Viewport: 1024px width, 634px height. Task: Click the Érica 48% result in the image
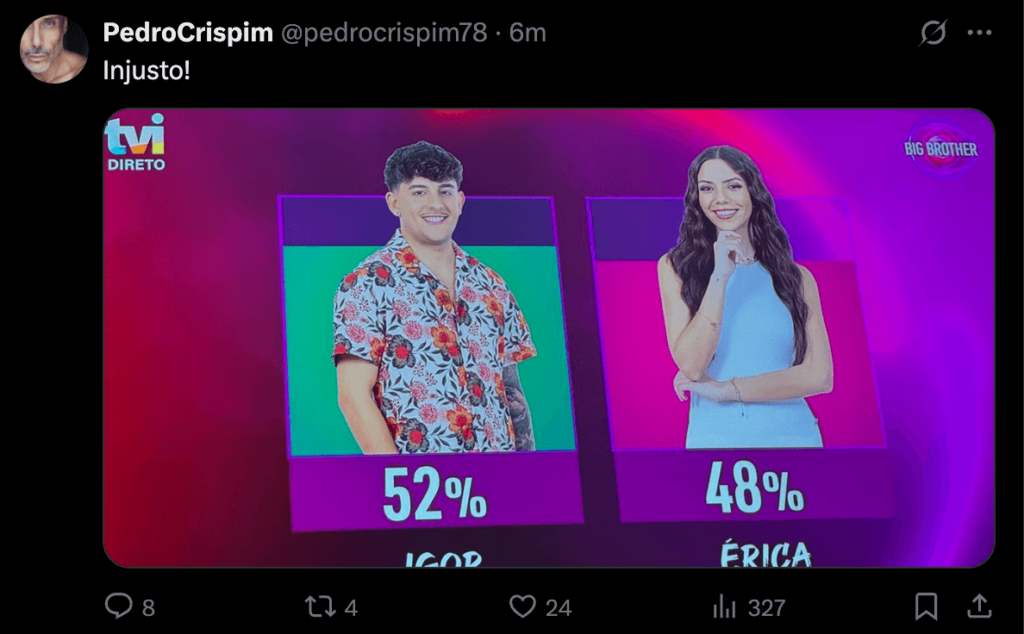(x=754, y=487)
